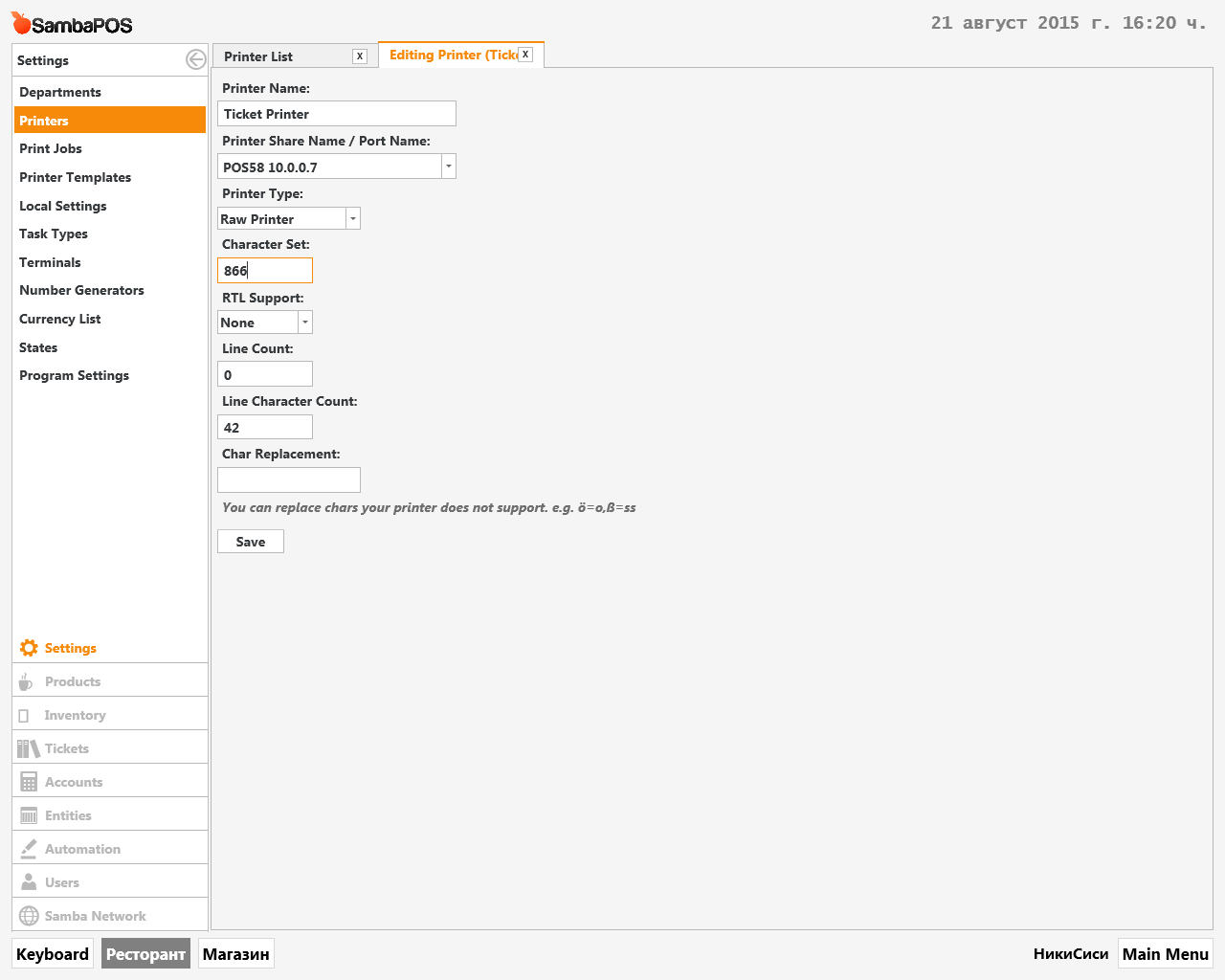The height and width of the screenshot is (980, 1225).
Task: Open Samba Network via the globe icon
Action: tap(29, 916)
